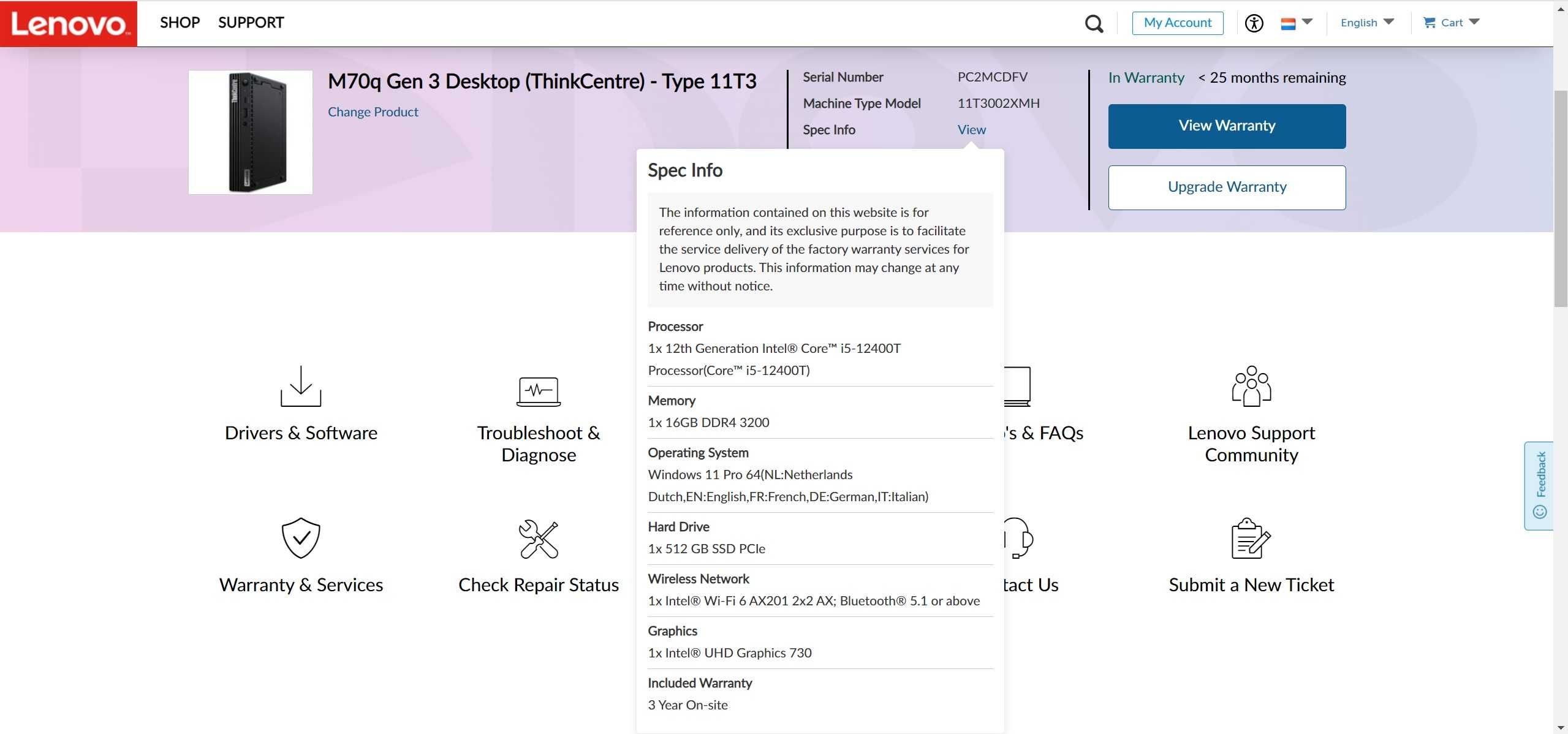Click Submit a New Ticket icon
This screenshot has height=734, width=1568.
pos(1251,537)
